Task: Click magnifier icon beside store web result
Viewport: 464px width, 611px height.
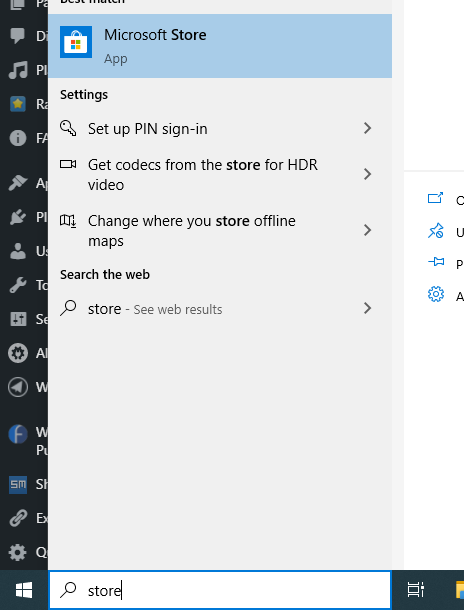Action: click(68, 308)
